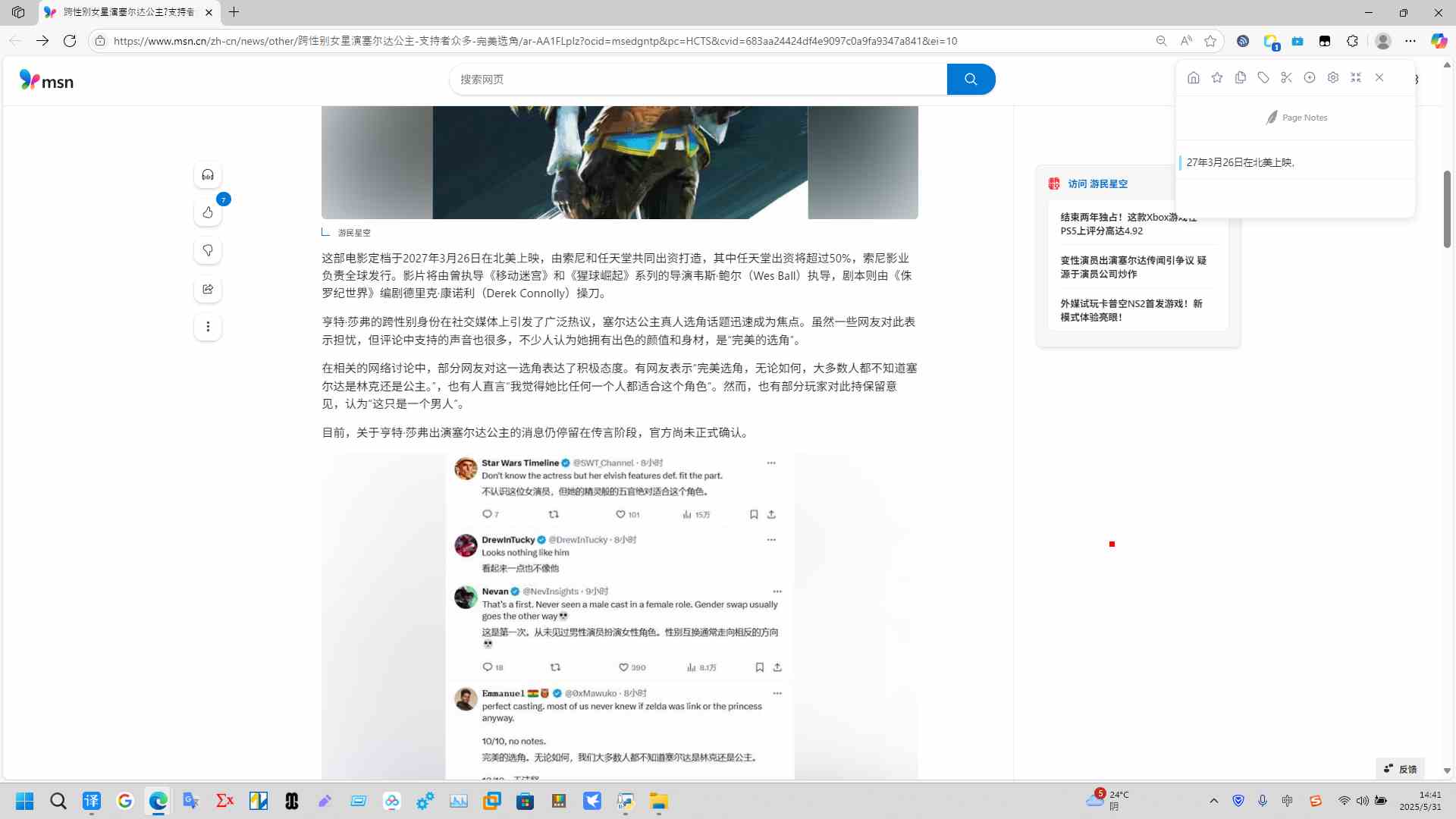This screenshot has width=1456, height=819.
Task: Click the Zelda artwork image at top
Action: pos(620,162)
